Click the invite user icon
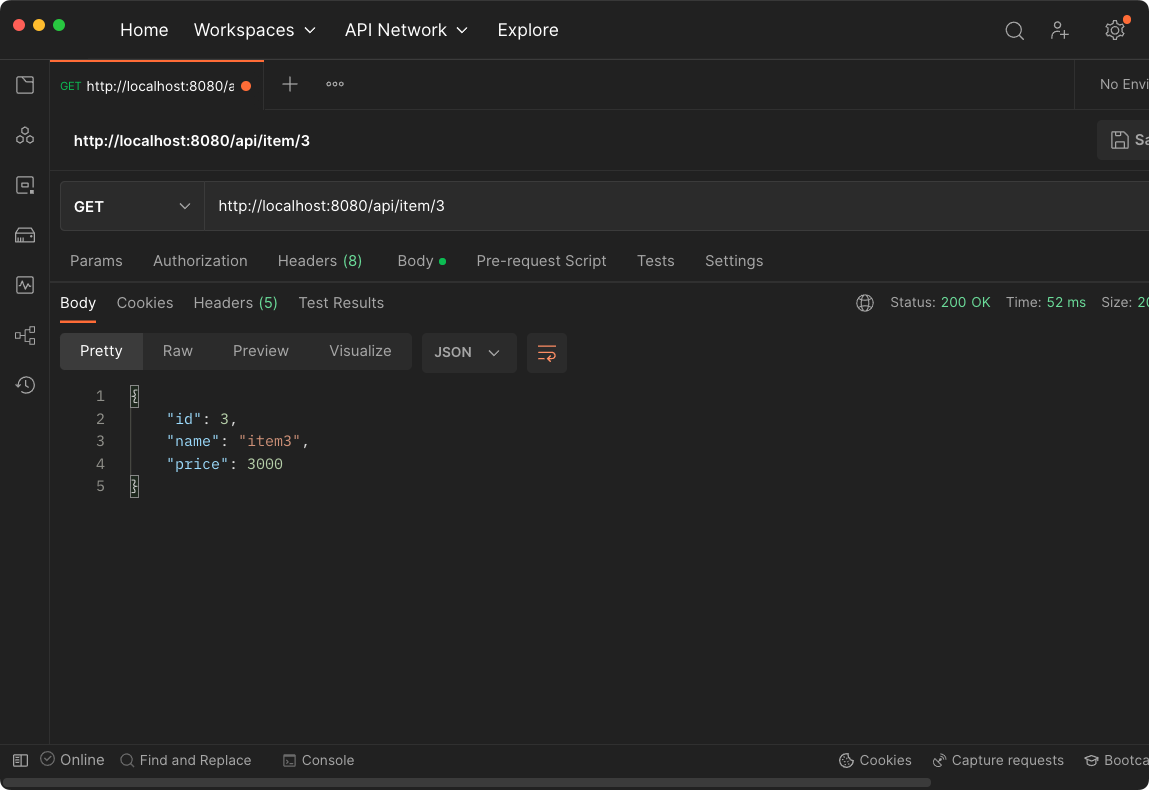Viewport: 1149px width, 790px height. (x=1060, y=30)
